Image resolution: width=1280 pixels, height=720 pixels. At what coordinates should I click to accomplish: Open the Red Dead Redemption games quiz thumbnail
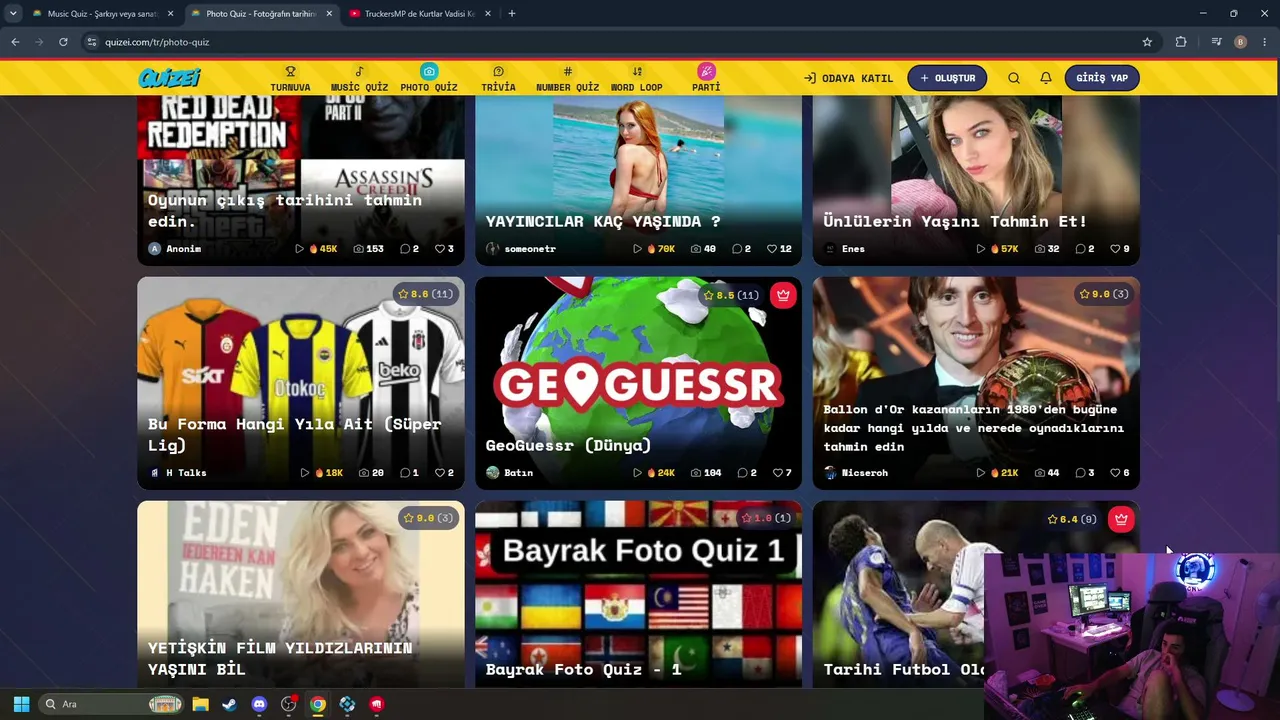click(301, 181)
